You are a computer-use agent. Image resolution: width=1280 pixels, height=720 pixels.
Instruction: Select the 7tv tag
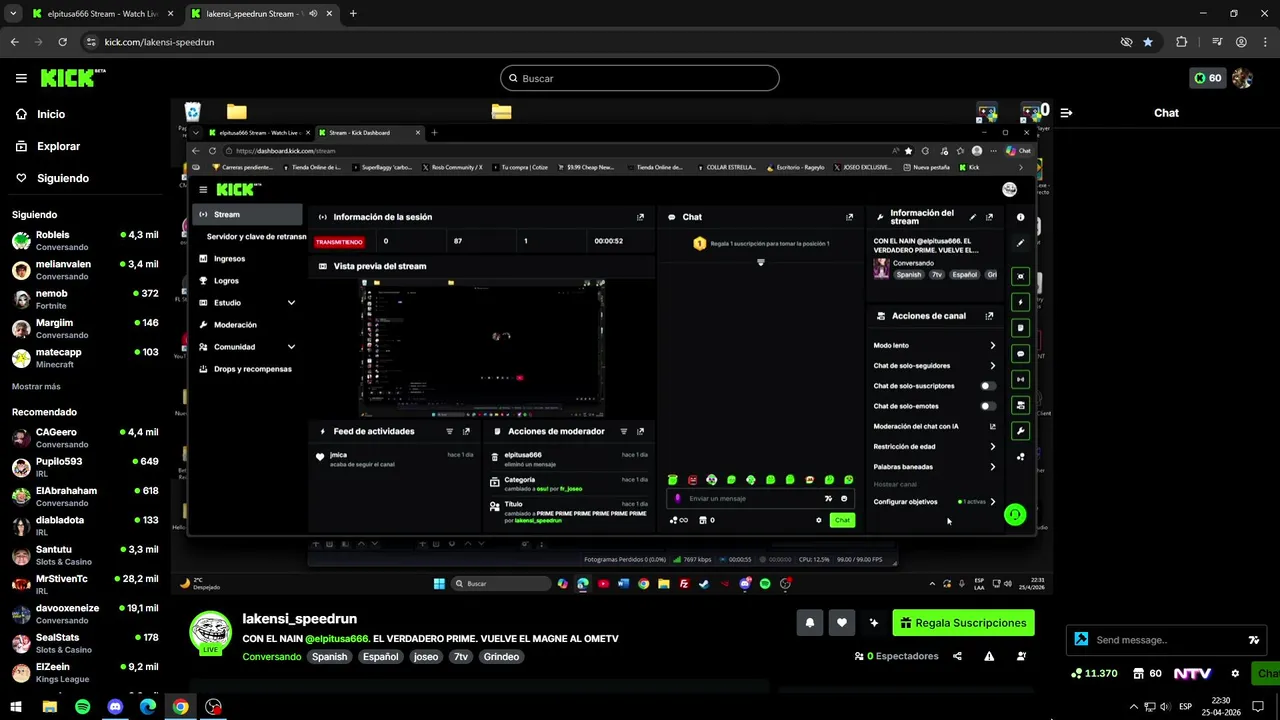[460, 657]
